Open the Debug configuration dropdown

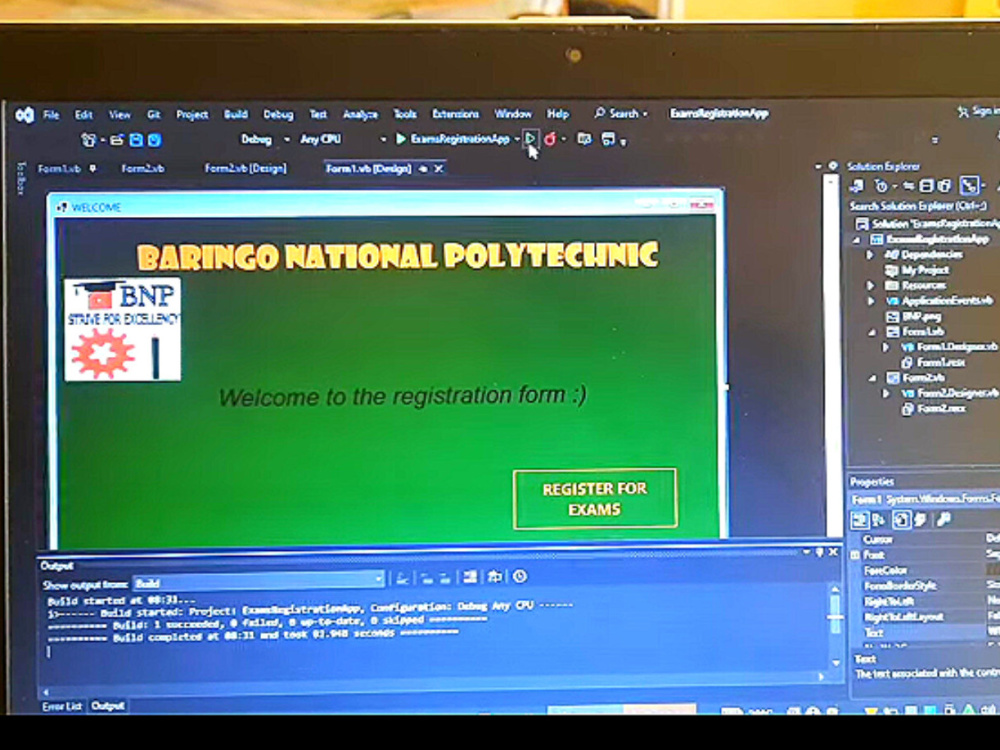[286, 139]
